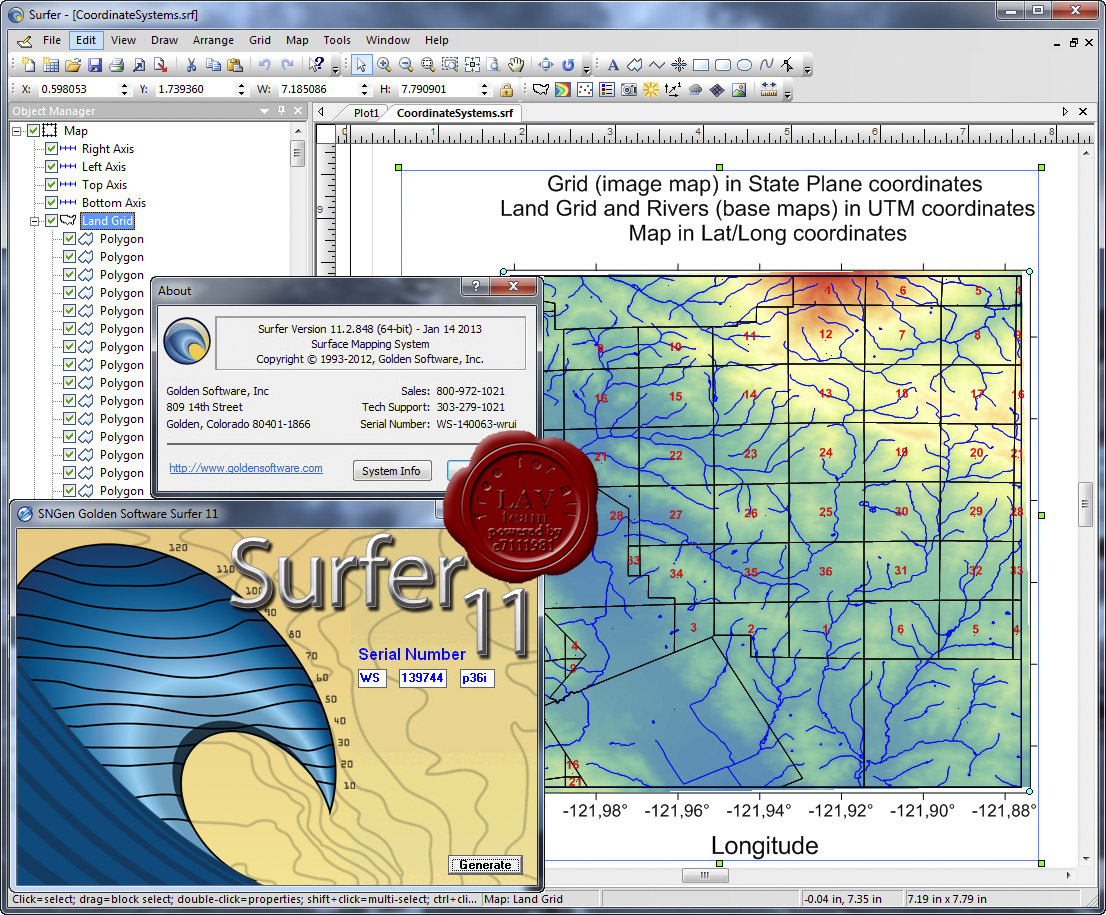Select the Text tool (A icon)
The image size is (1106, 915).
pyautogui.click(x=613, y=65)
